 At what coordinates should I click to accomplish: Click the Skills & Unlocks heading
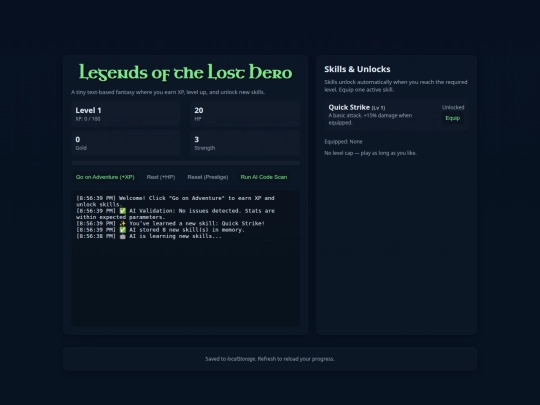point(357,69)
